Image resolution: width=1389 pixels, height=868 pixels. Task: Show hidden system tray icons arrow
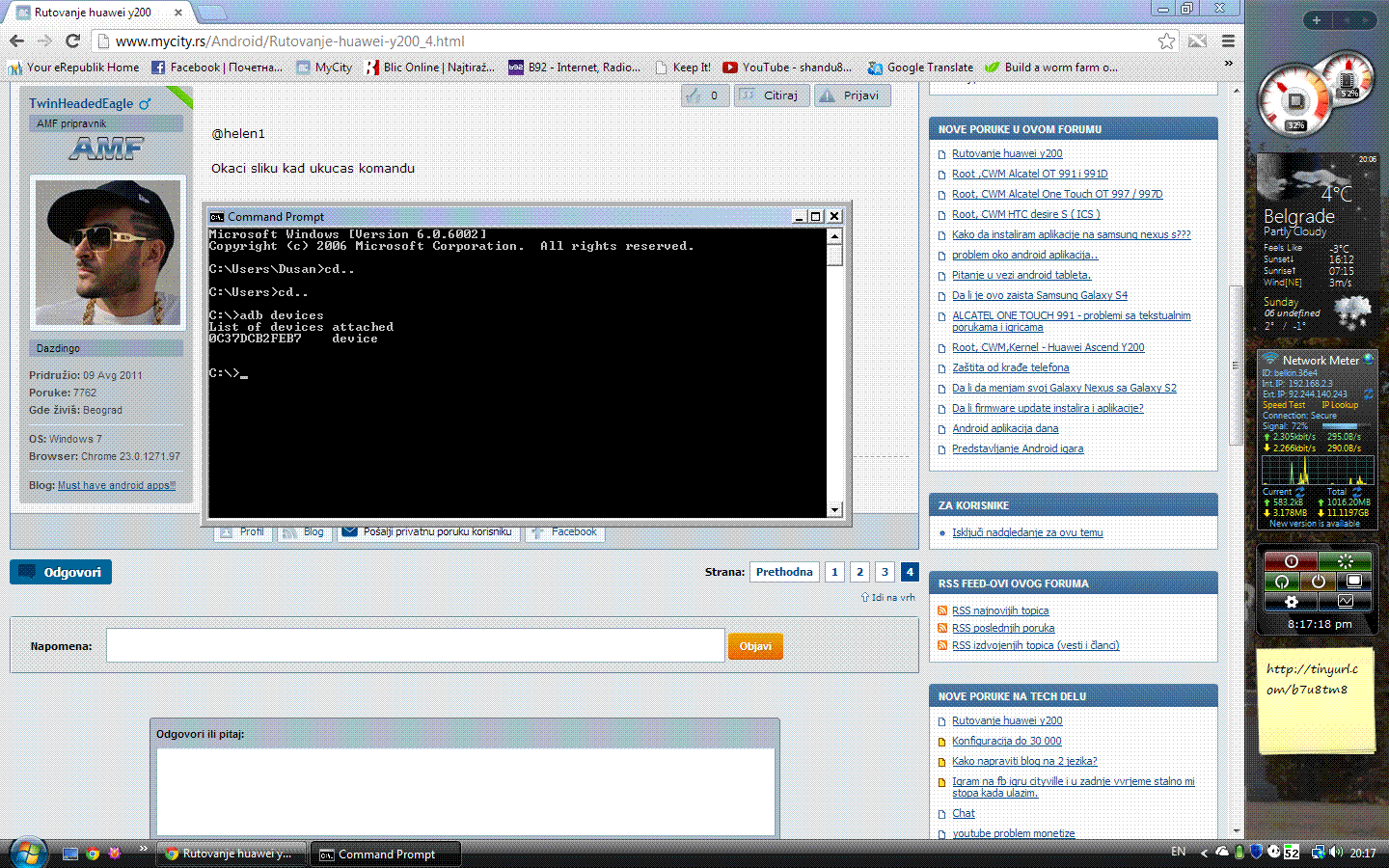coord(1203,853)
